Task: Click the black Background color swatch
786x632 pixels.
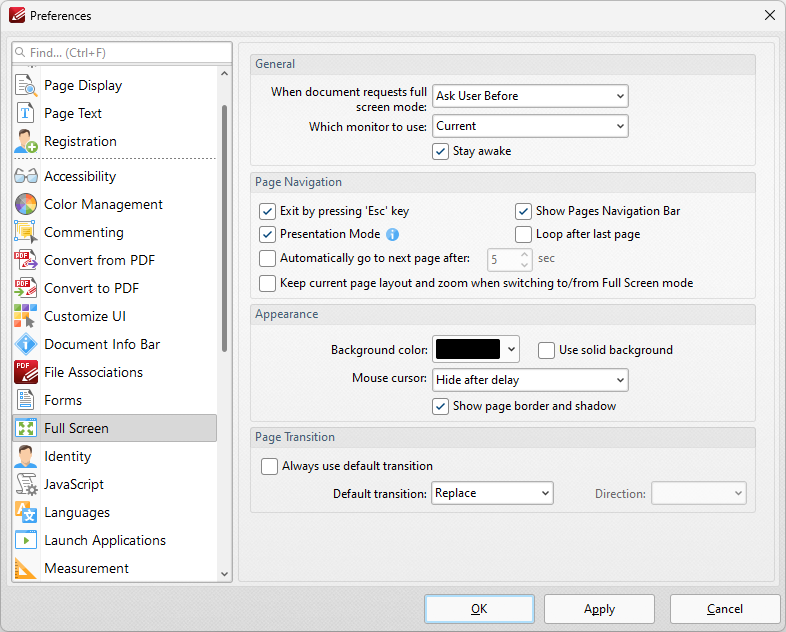Action: click(x=468, y=349)
